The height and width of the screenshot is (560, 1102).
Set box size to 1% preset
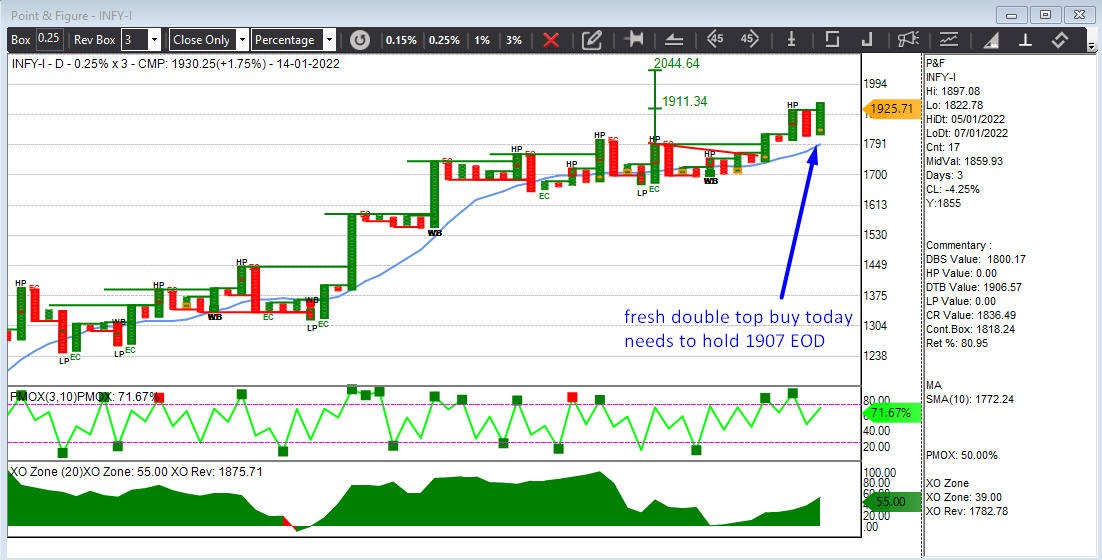pyautogui.click(x=481, y=40)
